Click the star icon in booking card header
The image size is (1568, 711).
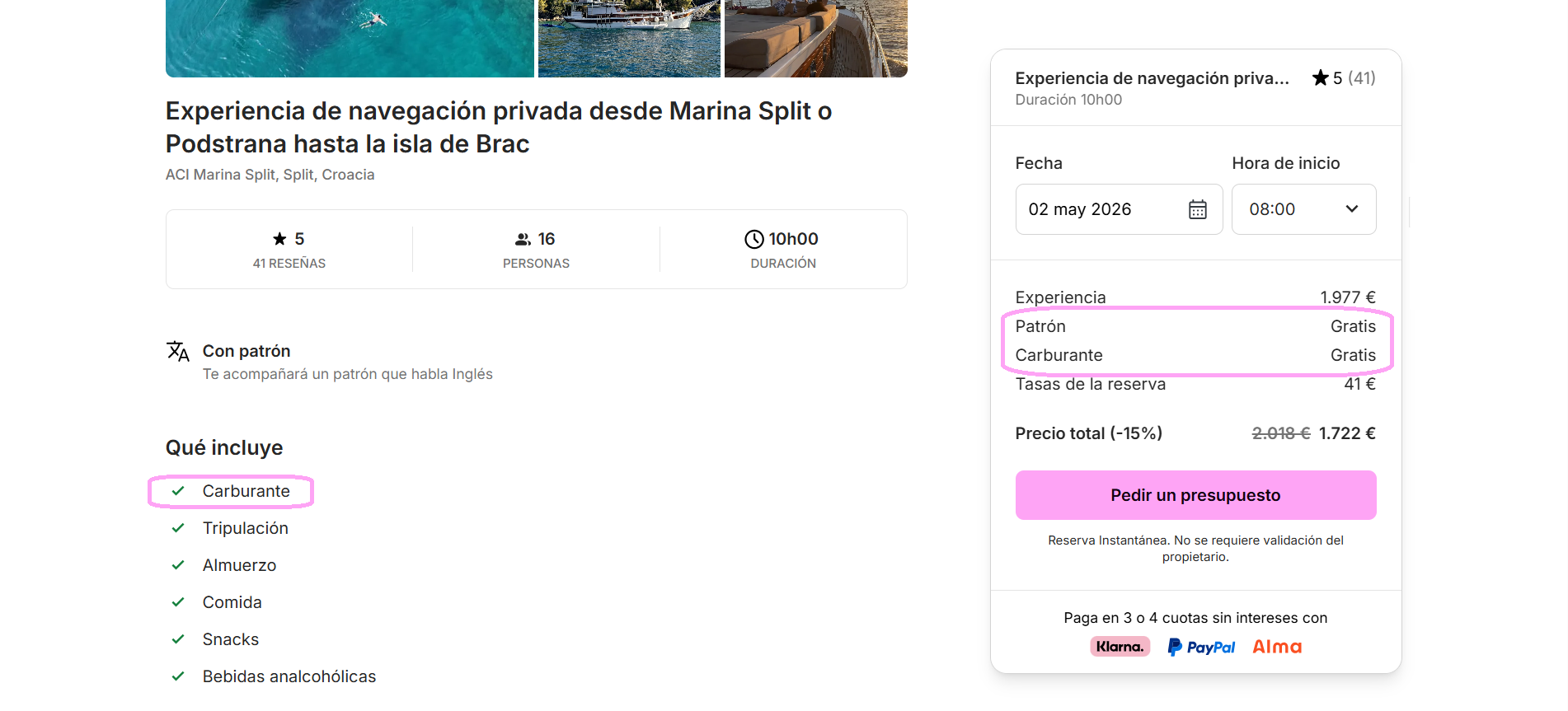click(1320, 77)
